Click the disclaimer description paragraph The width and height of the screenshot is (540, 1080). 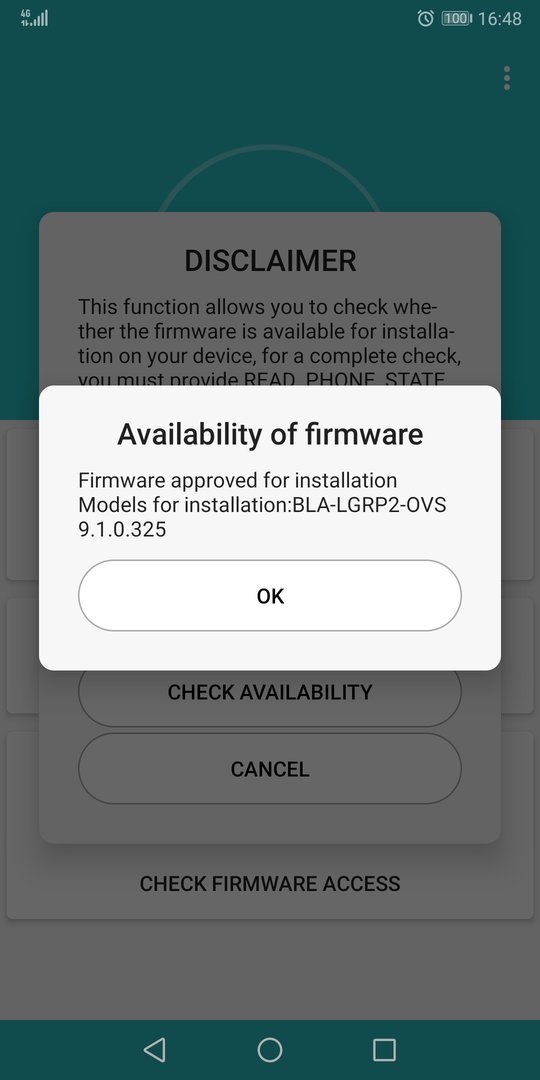tap(269, 342)
